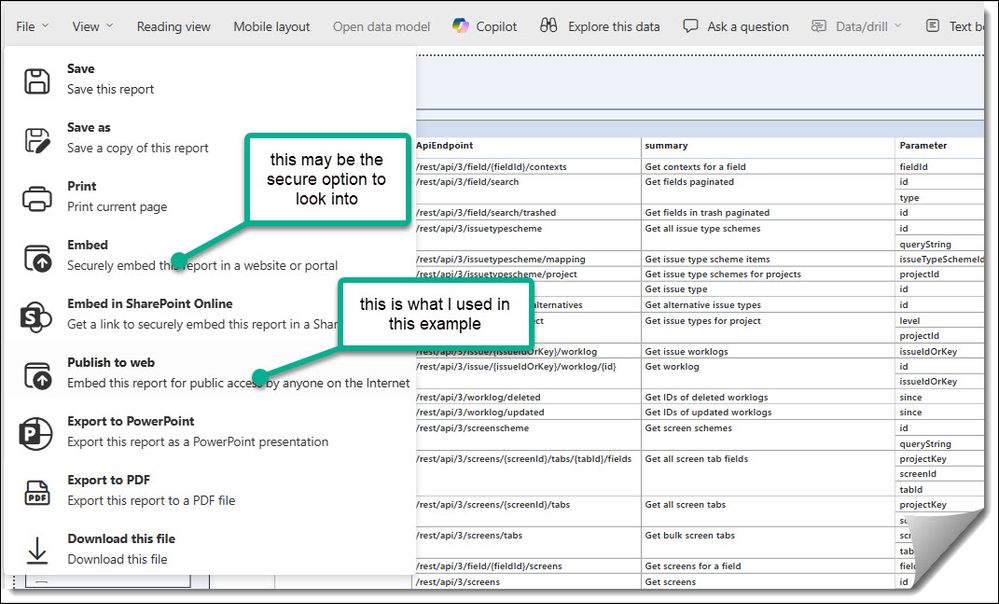Select Publish to web entry
Screen dimensions: 999x604
210,373
